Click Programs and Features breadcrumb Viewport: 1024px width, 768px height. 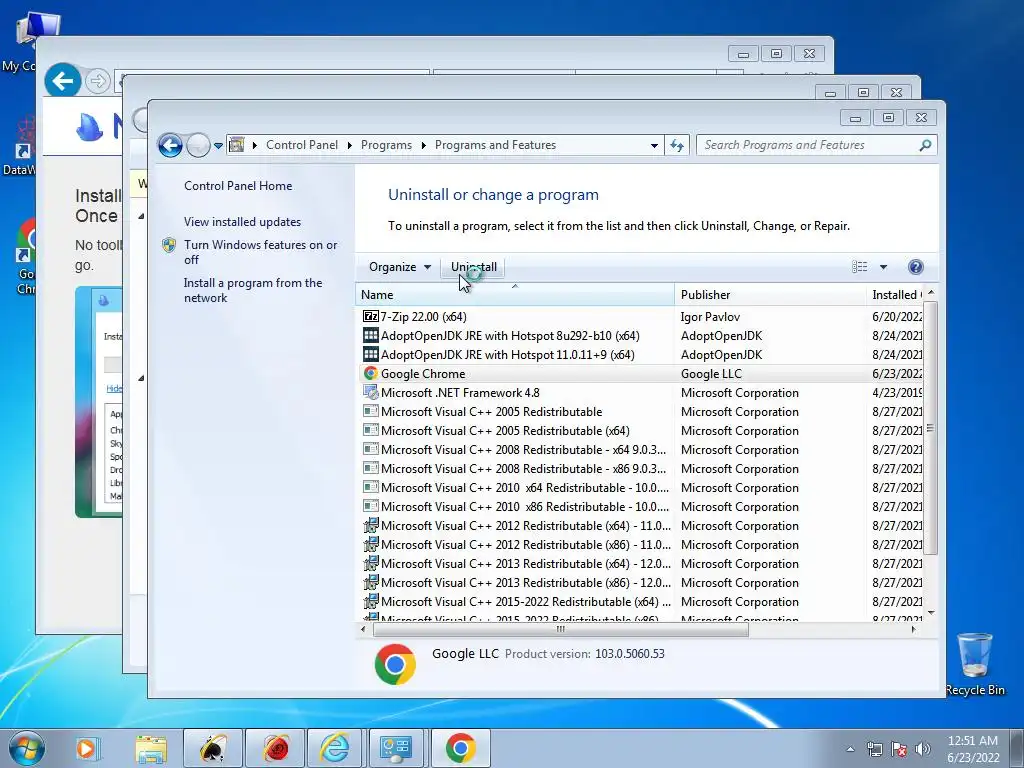[x=495, y=145]
